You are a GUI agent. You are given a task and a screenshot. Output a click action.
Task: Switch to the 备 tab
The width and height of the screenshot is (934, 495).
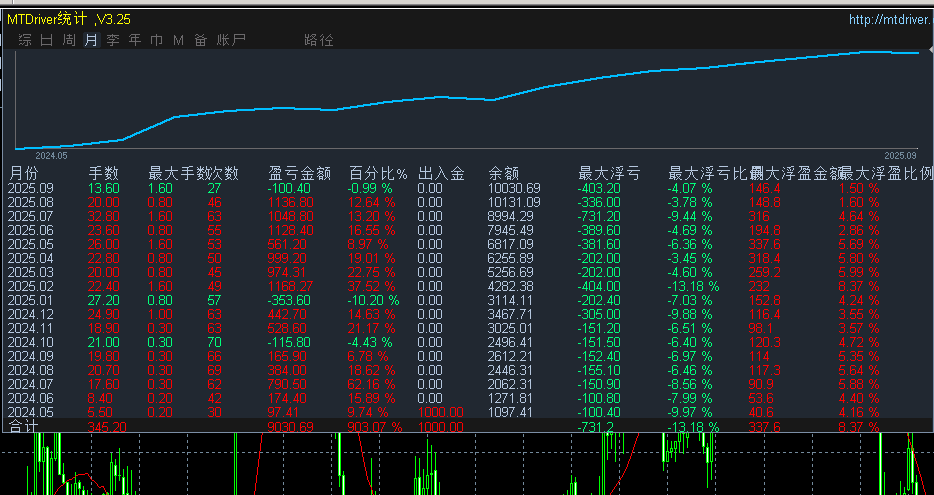click(201, 40)
